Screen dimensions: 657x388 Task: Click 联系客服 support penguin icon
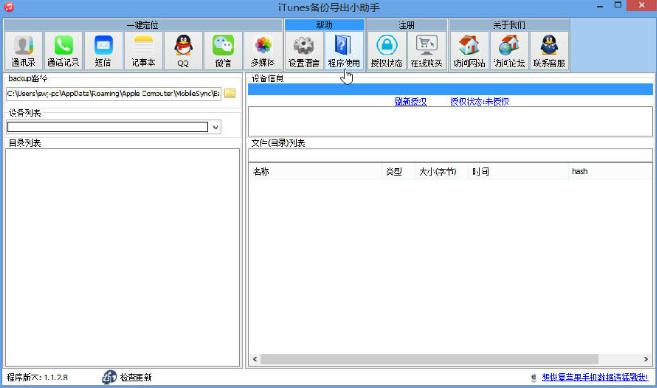(x=549, y=51)
